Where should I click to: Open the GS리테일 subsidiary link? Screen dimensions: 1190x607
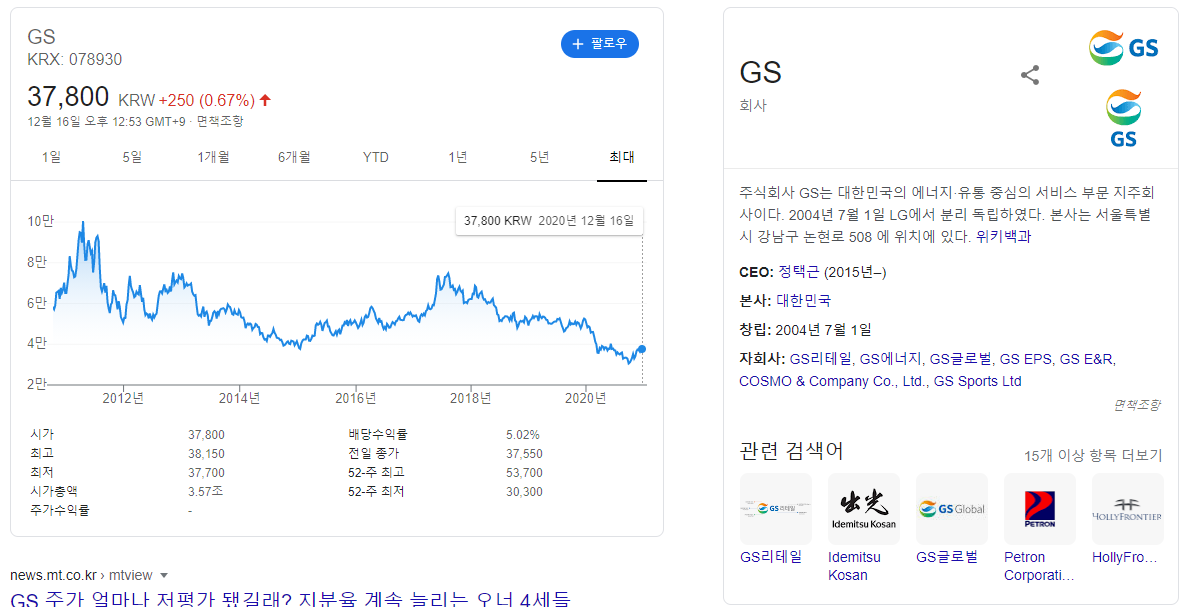[x=820, y=359]
